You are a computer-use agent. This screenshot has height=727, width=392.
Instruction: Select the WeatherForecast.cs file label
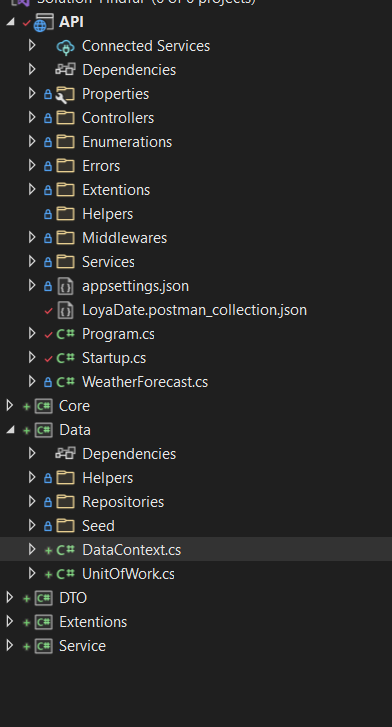click(x=145, y=382)
